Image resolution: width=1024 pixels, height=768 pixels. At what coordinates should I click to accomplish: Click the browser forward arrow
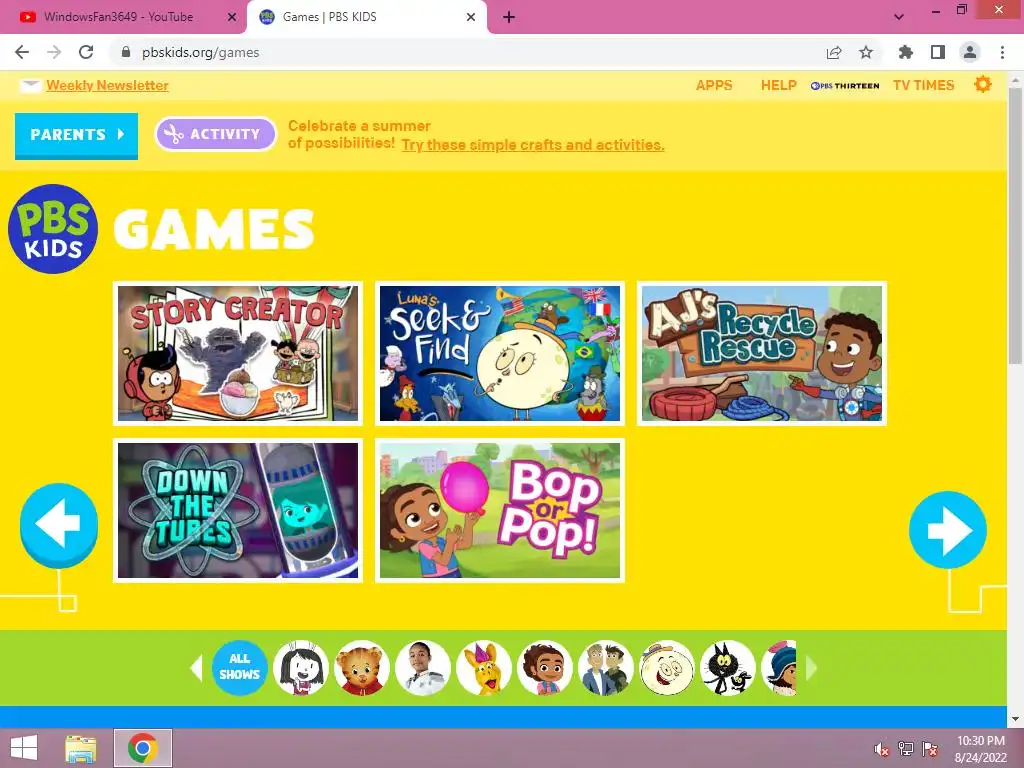pos(54,52)
